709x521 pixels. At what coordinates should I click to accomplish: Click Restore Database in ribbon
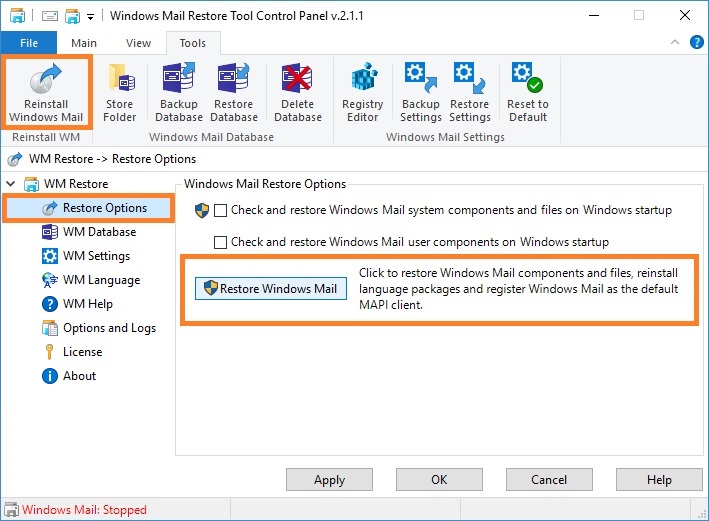click(234, 92)
